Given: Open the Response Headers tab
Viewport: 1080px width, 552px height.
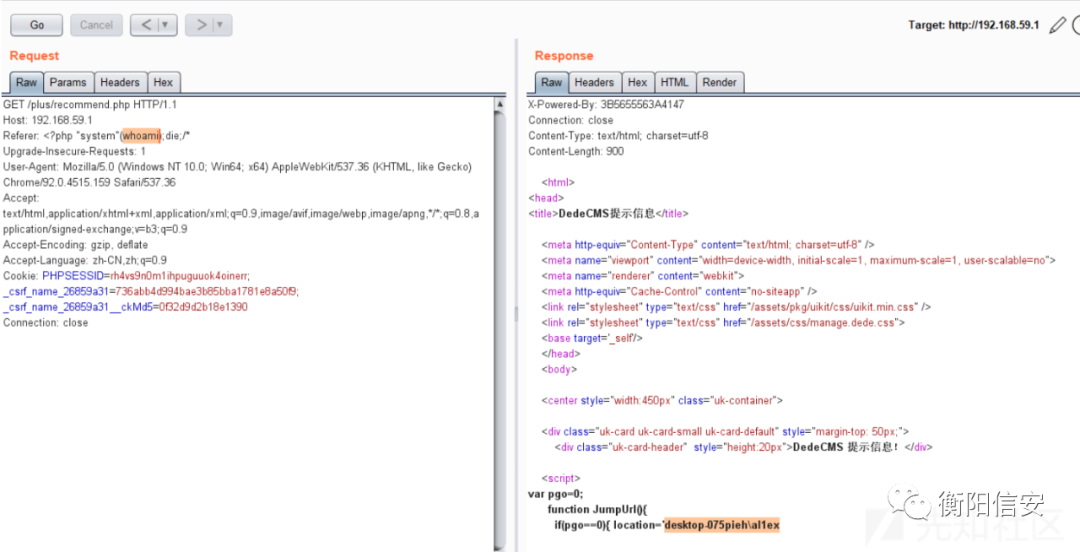Looking at the screenshot, I should (x=594, y=82).
